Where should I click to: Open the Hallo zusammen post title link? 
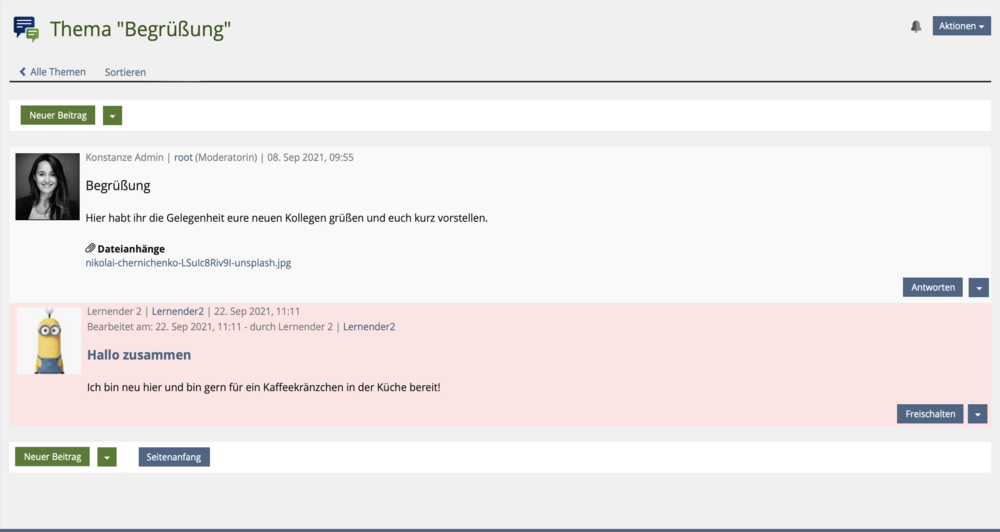point(139,355)
